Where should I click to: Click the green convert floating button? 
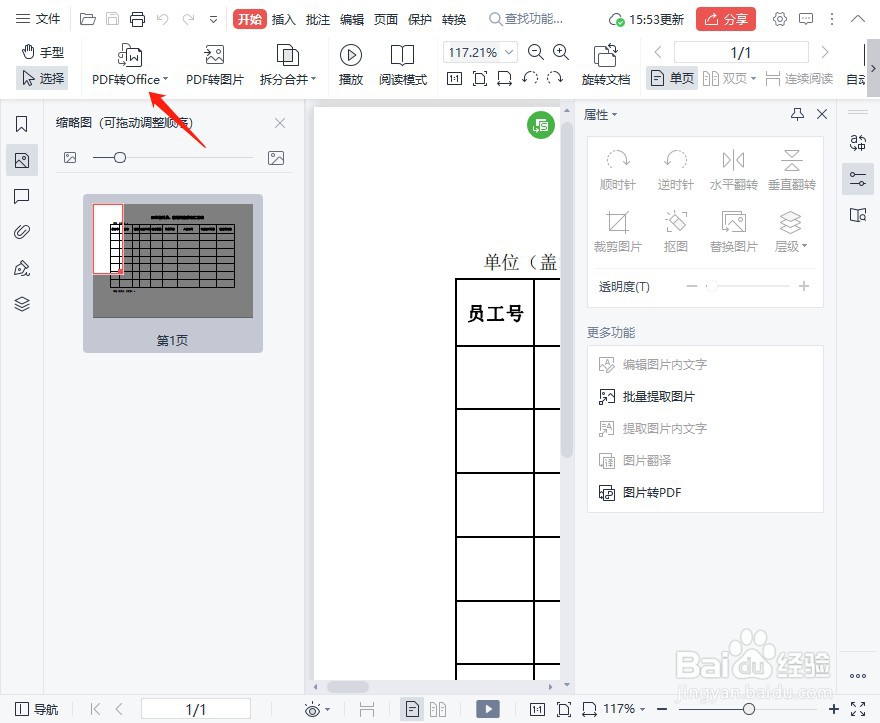pyautogui.click(x=540, y=126)
